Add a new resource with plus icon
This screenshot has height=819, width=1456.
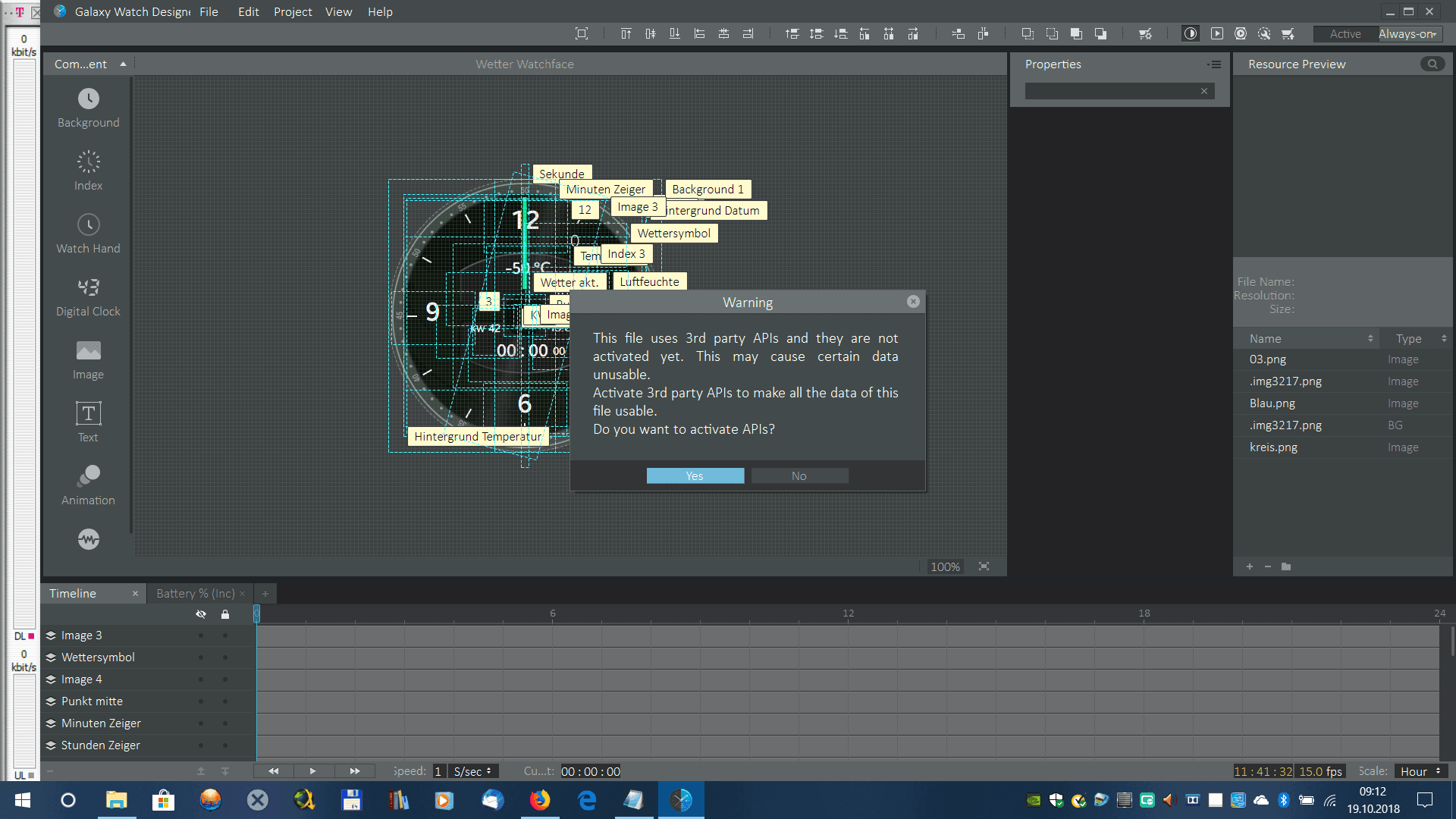pos(1250,566)
